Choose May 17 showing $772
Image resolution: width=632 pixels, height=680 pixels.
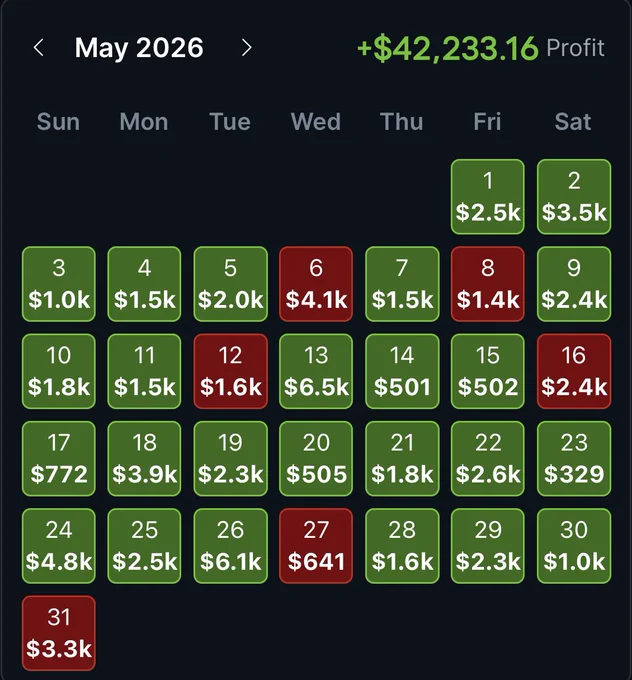[x=59, y=458]
